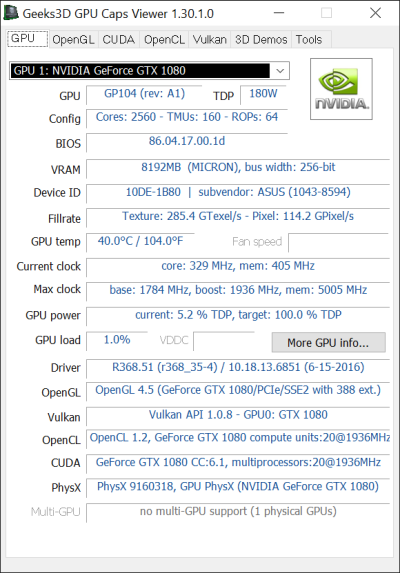
Task: Open the GPU selection dropdown arrow
Action: [x=280, y=71]
